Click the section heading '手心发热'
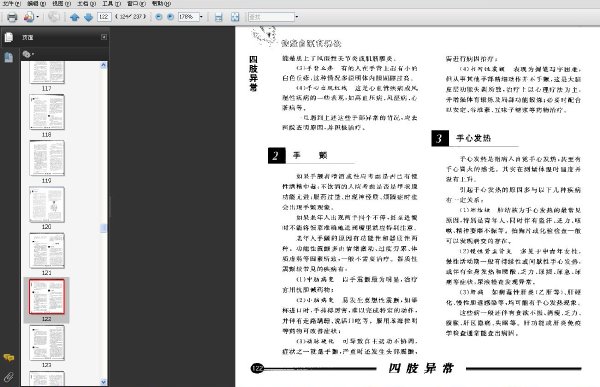The height and width of the screenshot is (387, 600). (x=473, y=138)
